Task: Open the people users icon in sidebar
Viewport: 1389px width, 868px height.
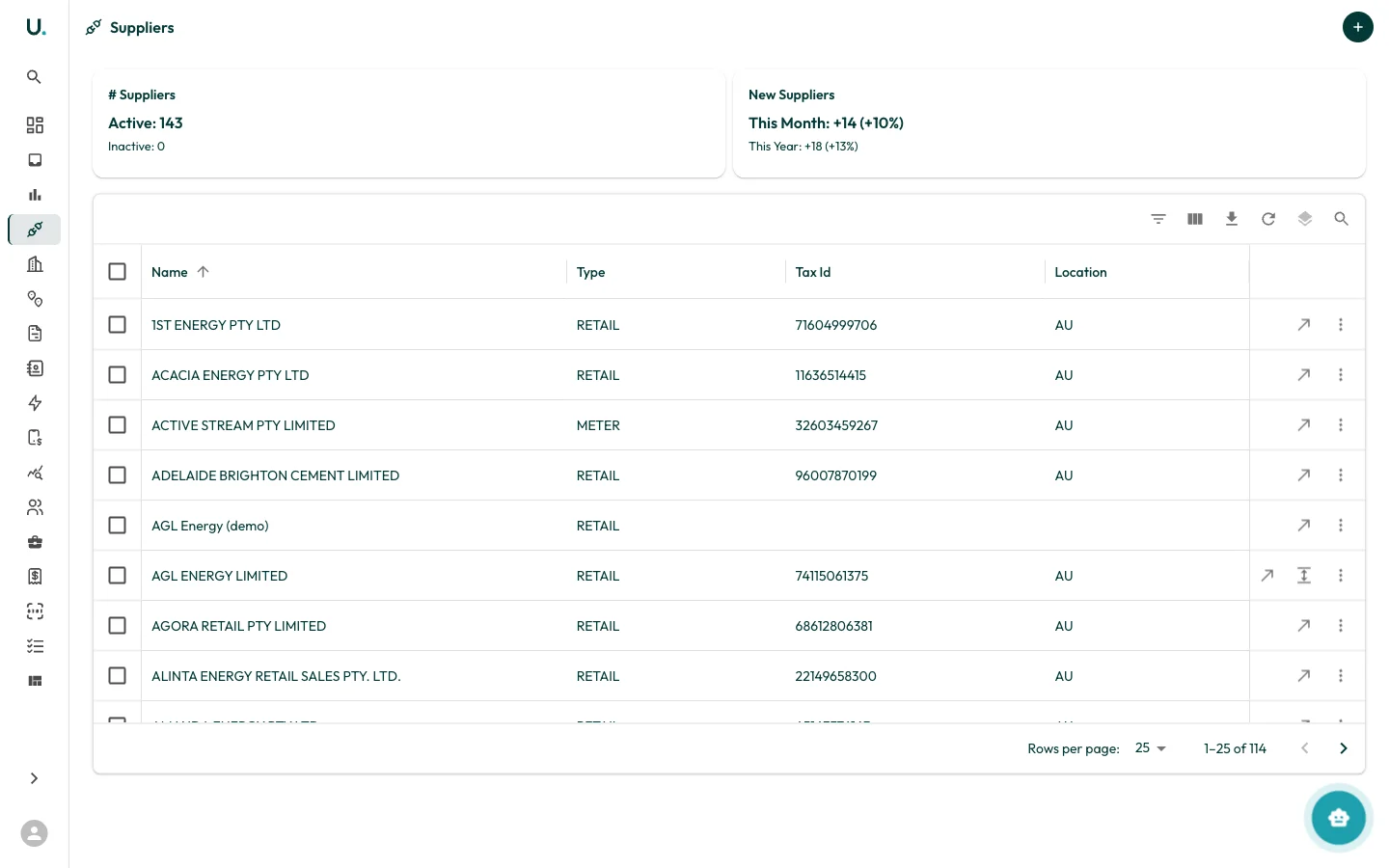Action: click(35, 507)
